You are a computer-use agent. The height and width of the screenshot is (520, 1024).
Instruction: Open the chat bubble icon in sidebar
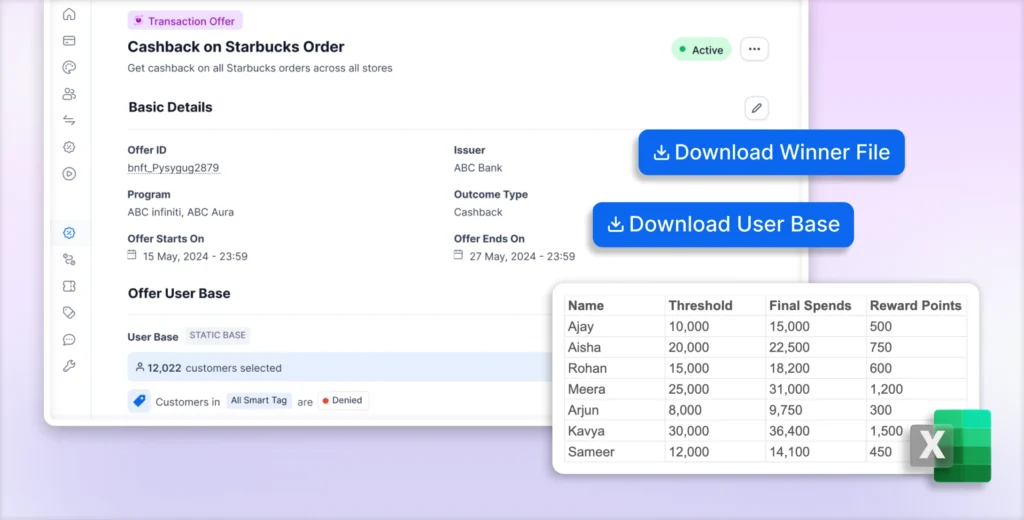pyautogui.click(x=69, y=340)
